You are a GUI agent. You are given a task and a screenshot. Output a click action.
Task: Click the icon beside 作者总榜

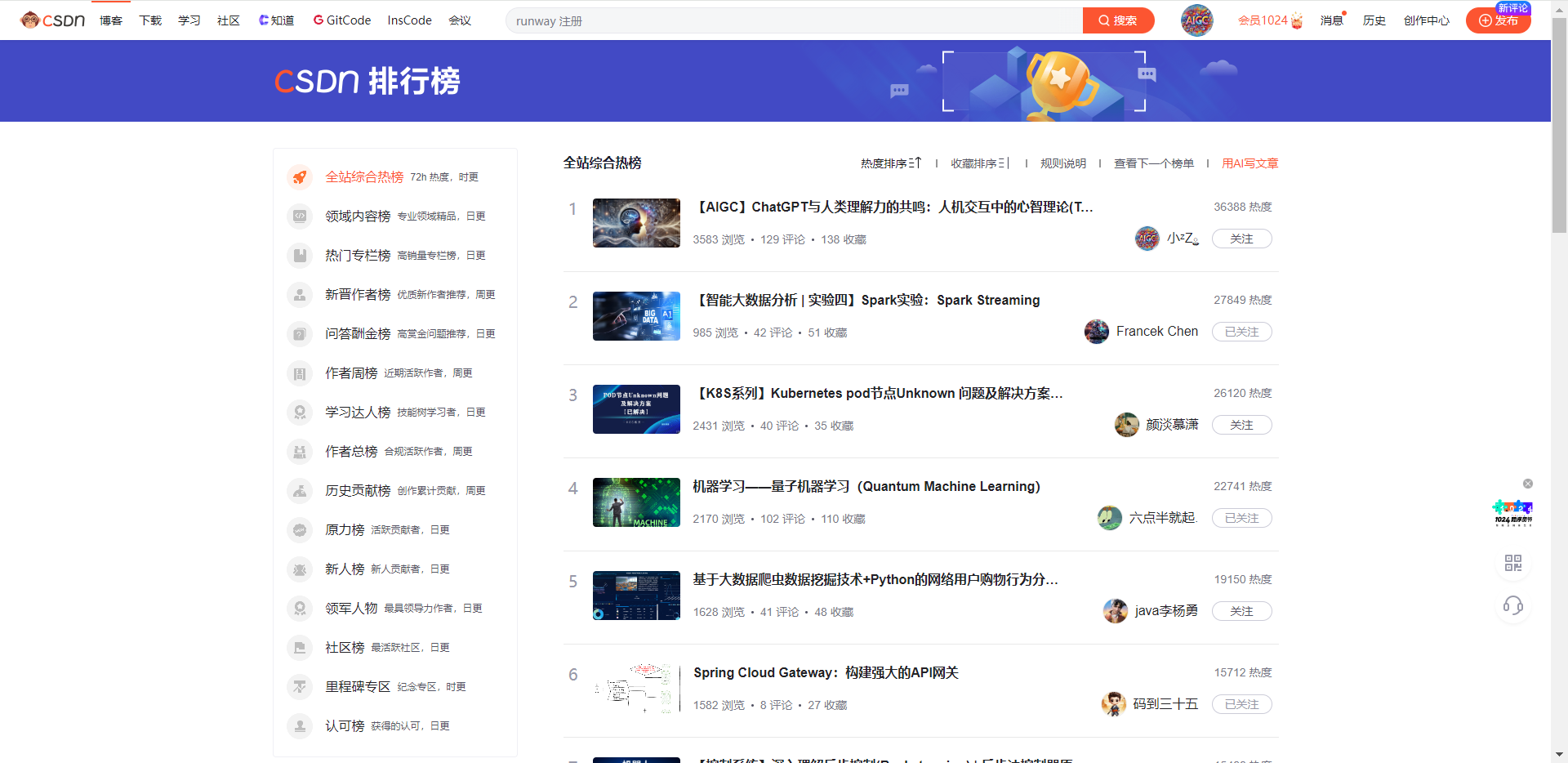300,452
